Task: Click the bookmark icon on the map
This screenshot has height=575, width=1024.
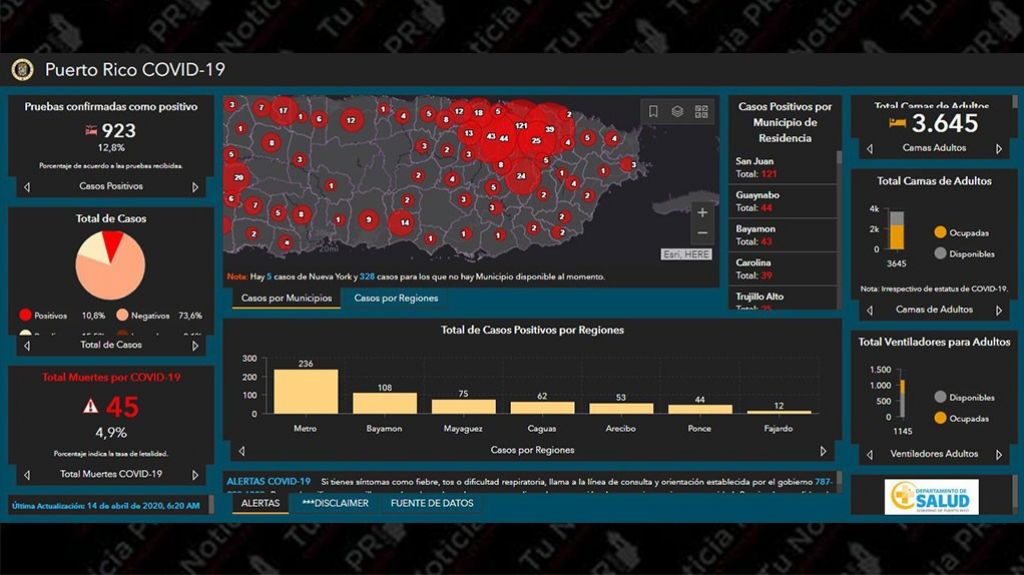Action: [x=653, y=112]
